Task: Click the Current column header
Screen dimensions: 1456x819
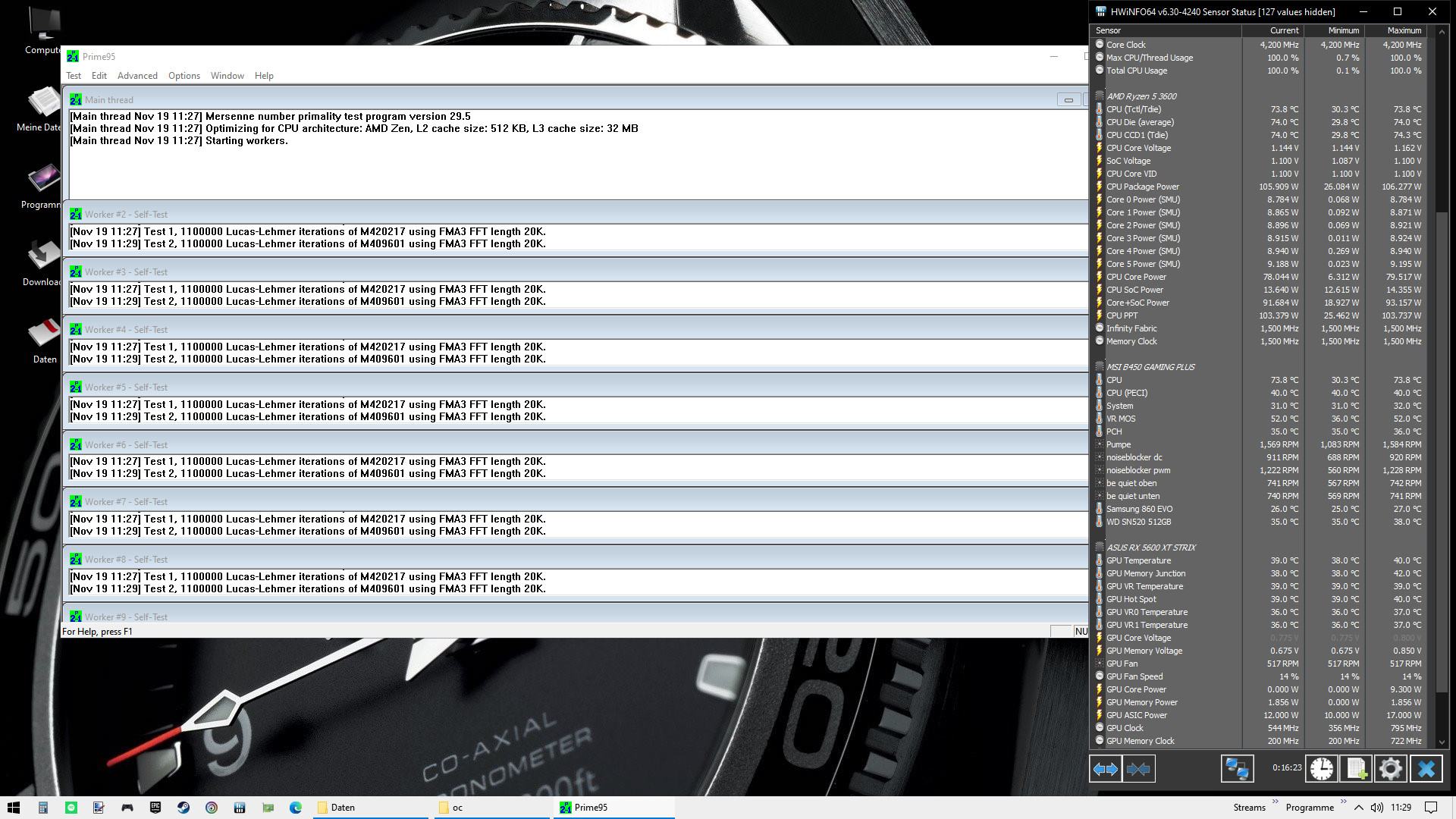Action: (x=1272, y=31)
